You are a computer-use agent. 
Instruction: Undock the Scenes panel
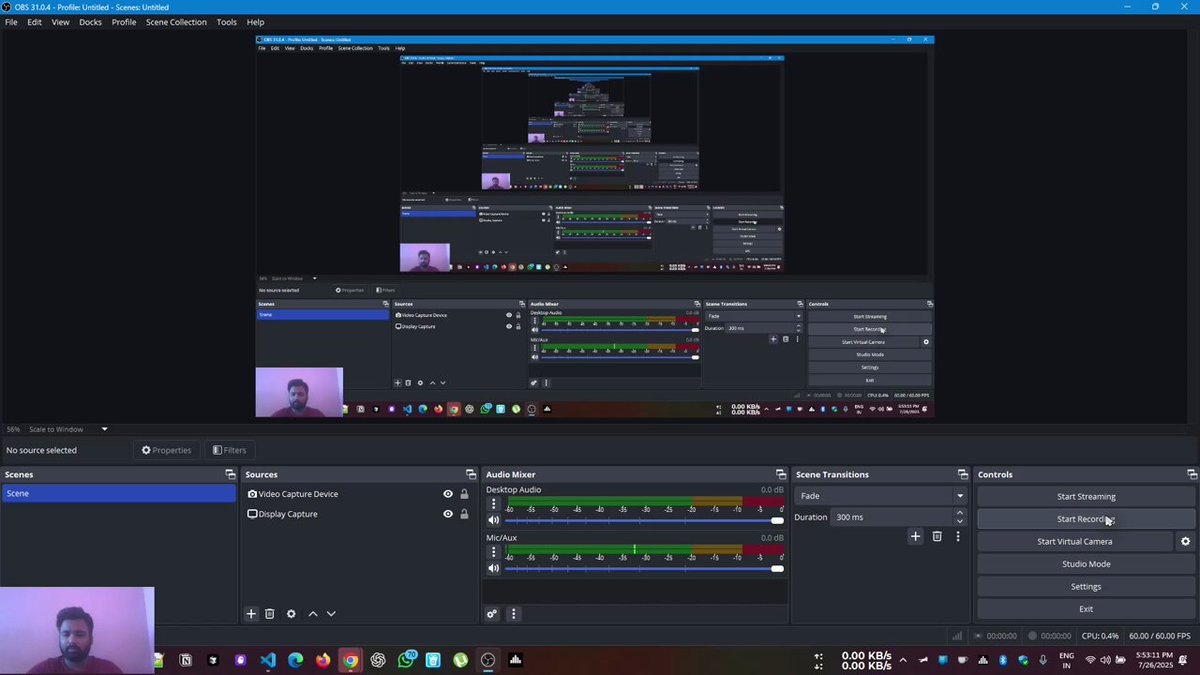(230, 475)
